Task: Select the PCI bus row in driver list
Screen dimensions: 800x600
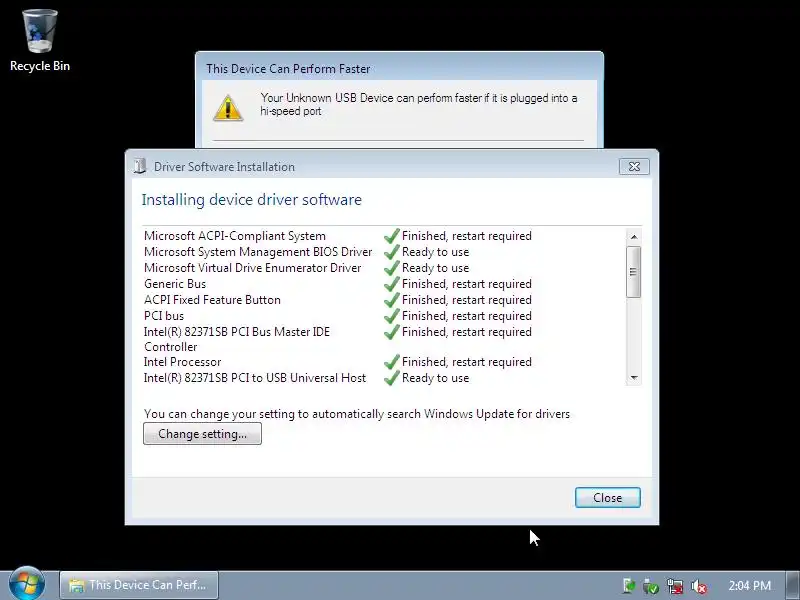Action: 384,316
